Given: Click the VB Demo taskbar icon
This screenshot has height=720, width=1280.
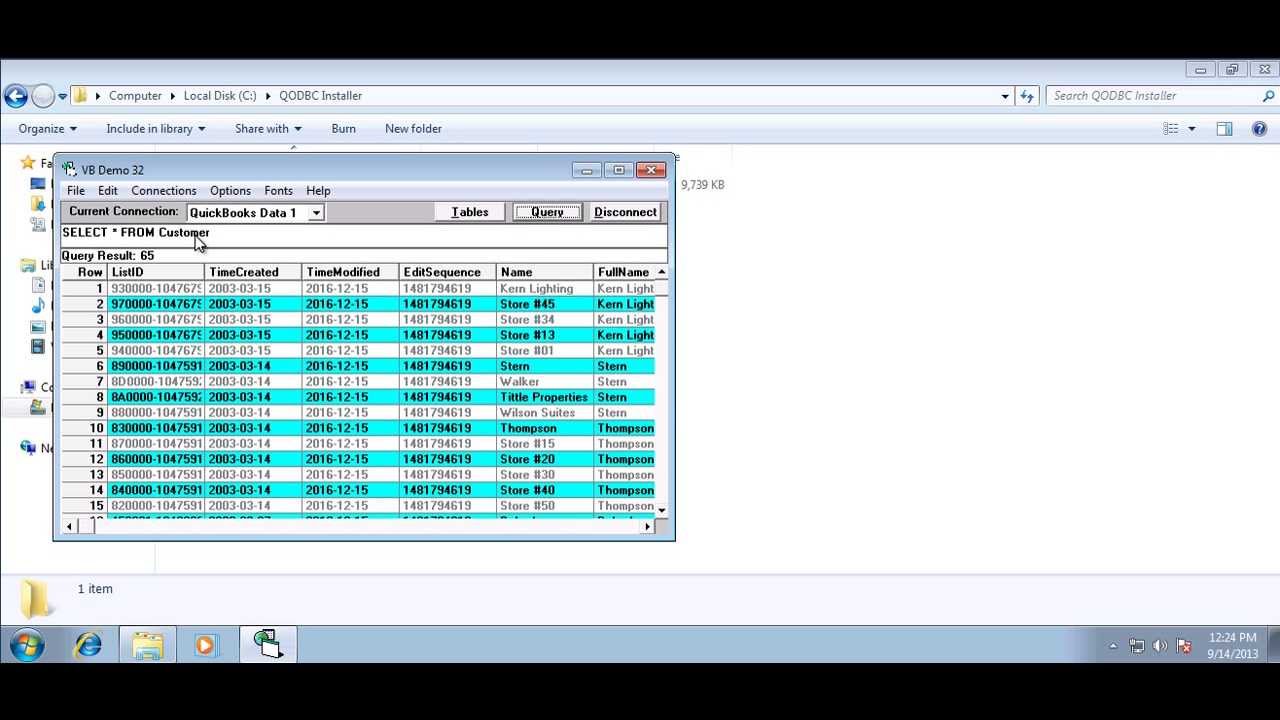Looking at the screenshot, I should tap(267, 645).
